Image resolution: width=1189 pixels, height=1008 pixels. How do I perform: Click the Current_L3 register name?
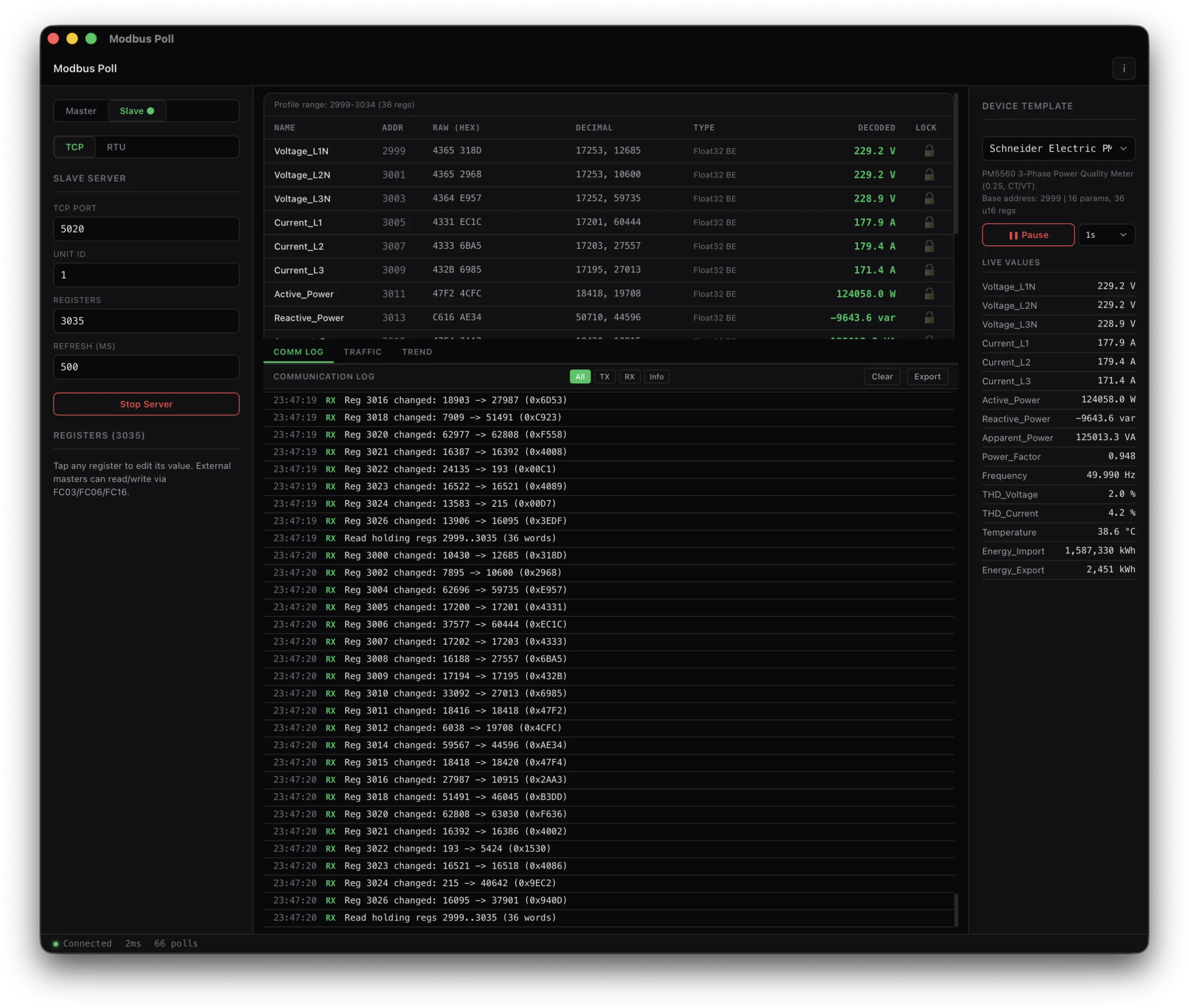pyautogui.click(x=299, y=270)
